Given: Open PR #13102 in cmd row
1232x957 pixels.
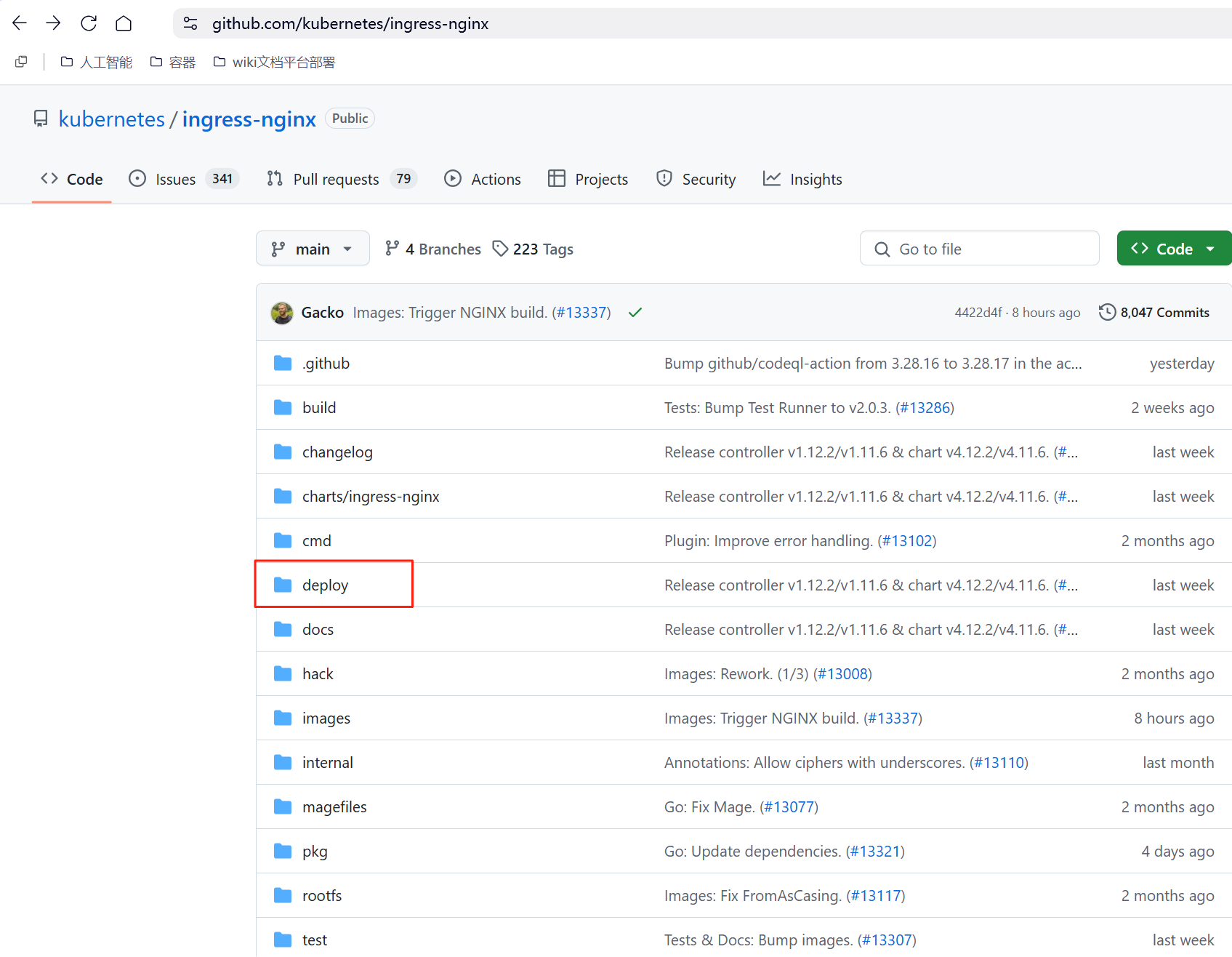Looking at the screenshot, I should pyautogui.click(x=907, y=540).
